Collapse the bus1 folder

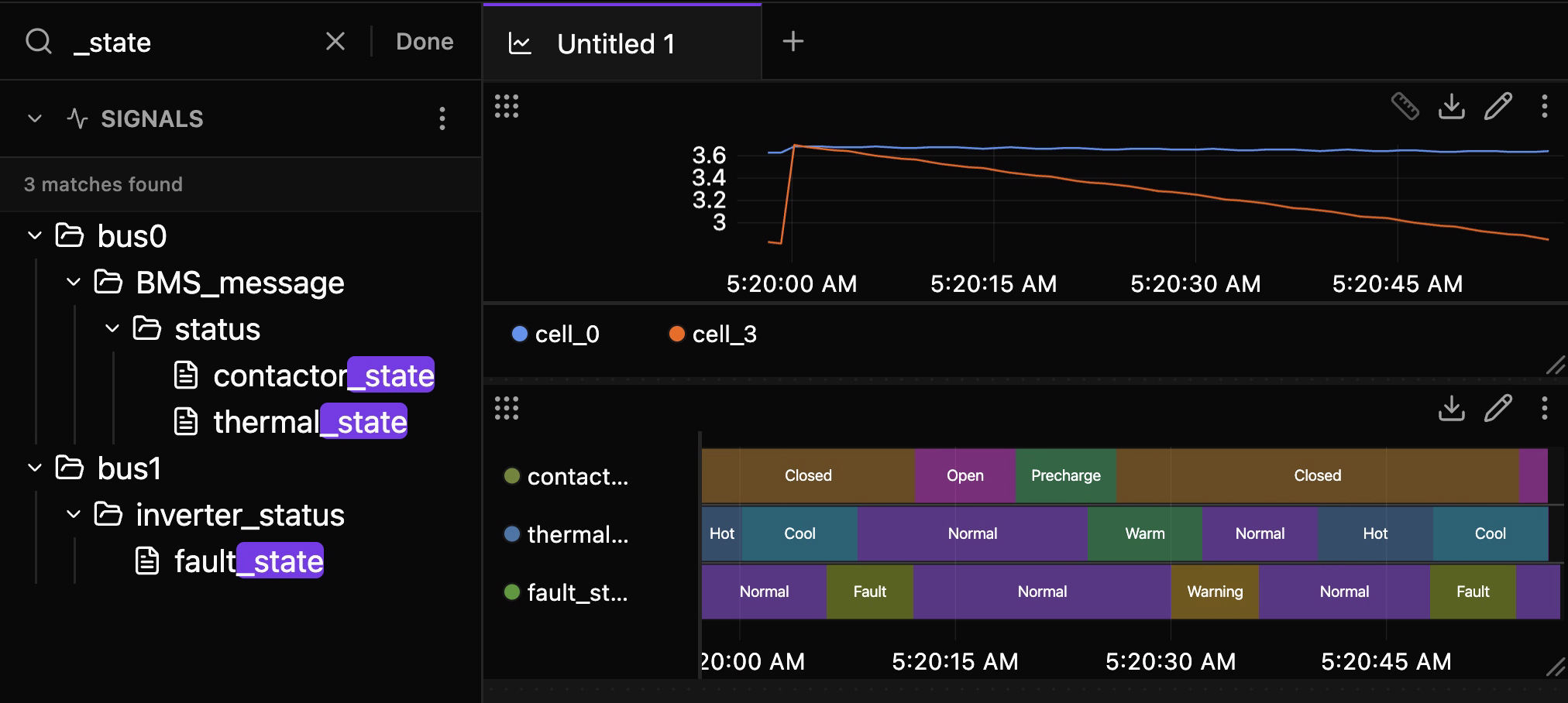[35, 468]
